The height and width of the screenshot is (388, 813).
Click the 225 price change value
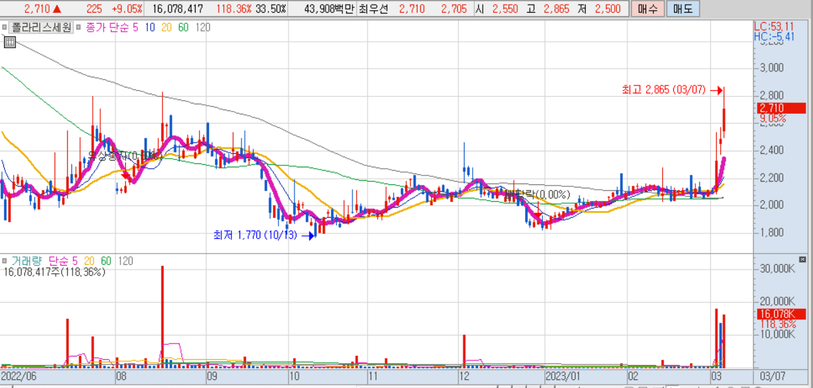tap(94, 9)
